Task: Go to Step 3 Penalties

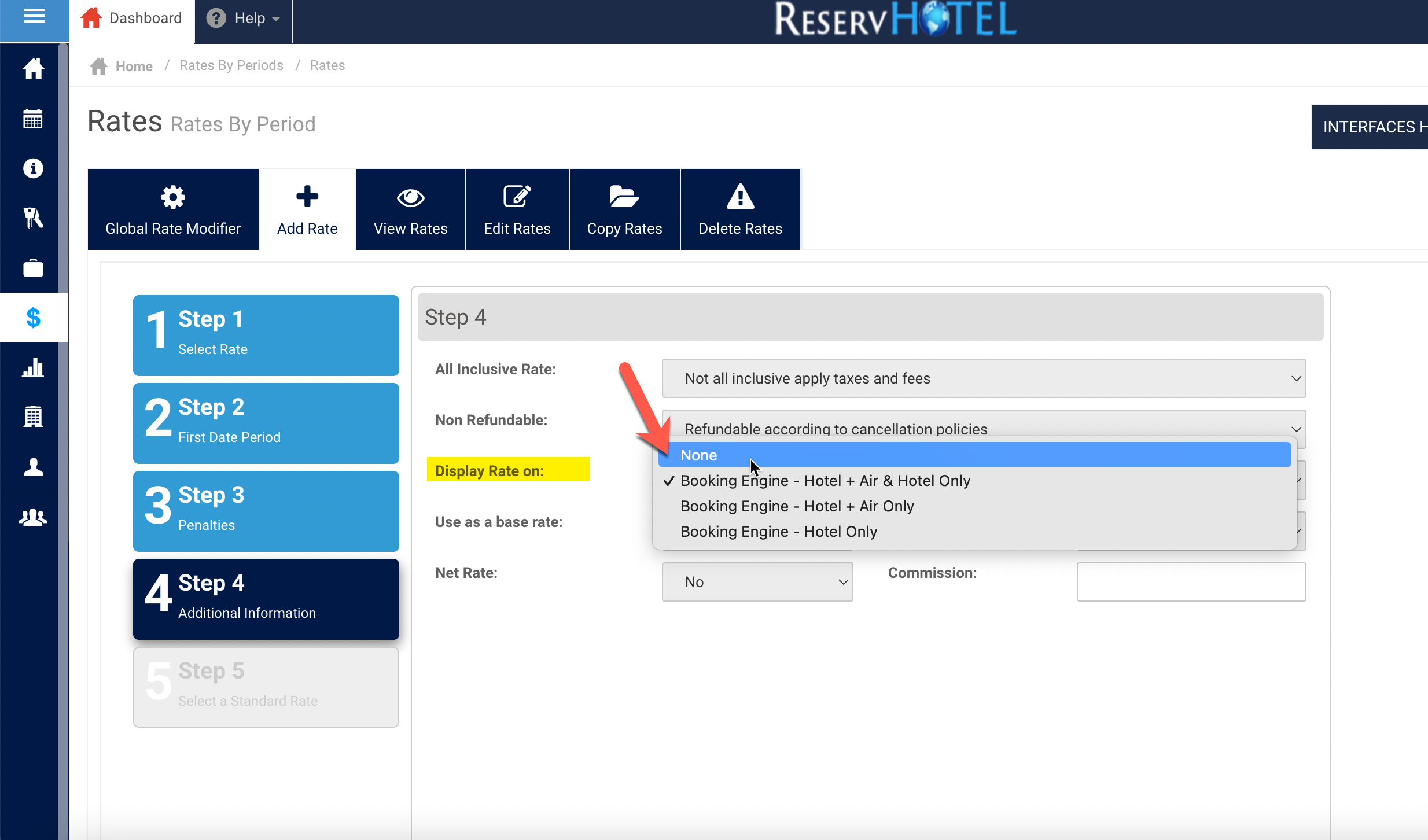Action: (x=266, y=511)
